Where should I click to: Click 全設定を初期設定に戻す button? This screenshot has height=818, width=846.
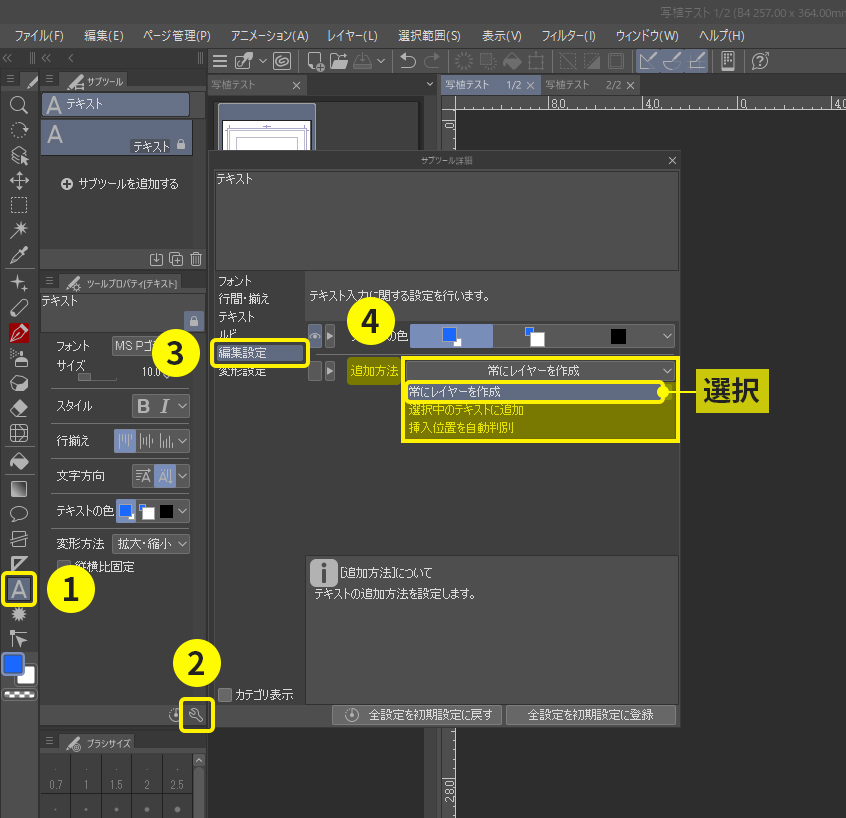418,715
